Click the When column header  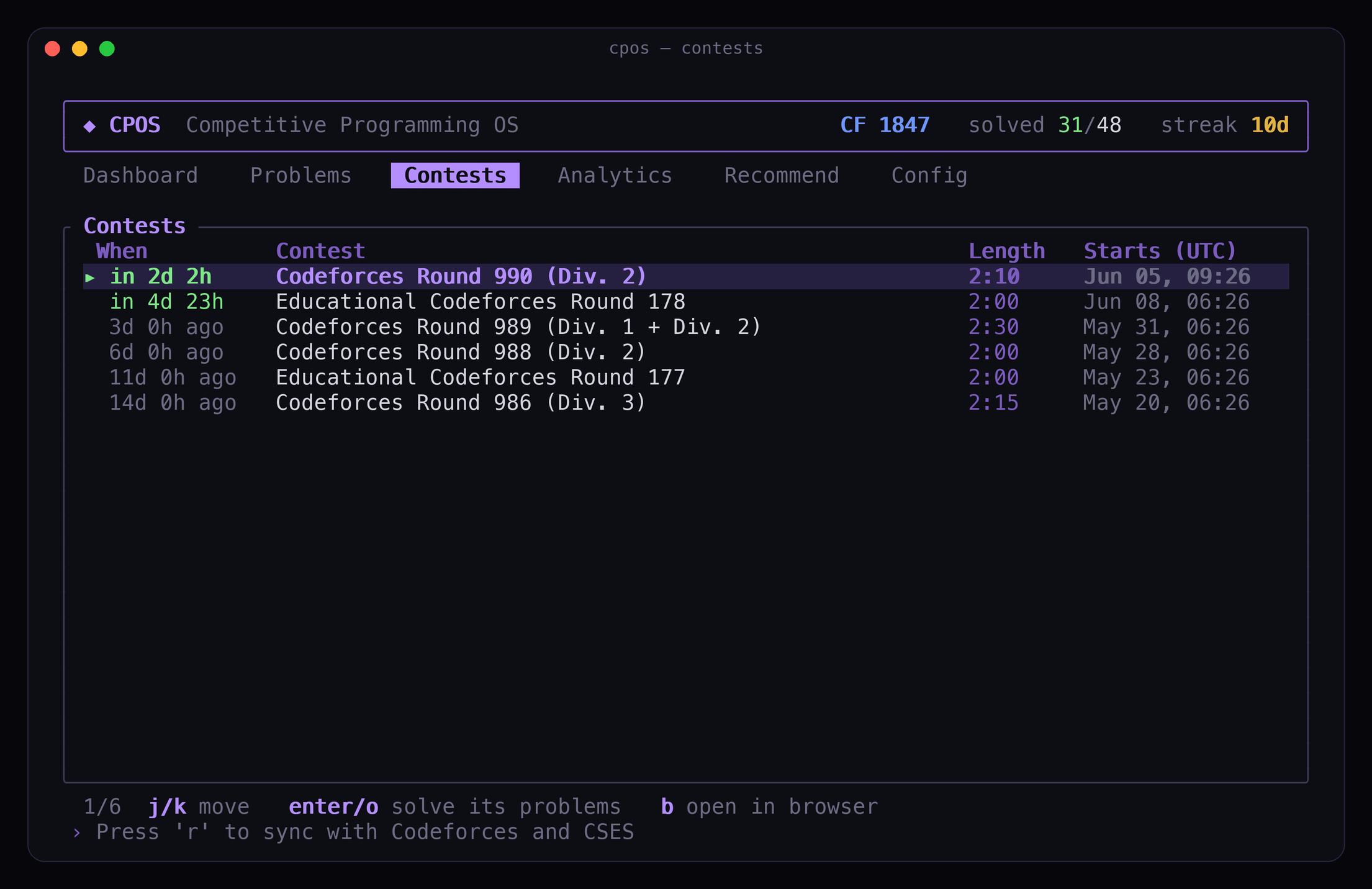[x=122, y=251]
